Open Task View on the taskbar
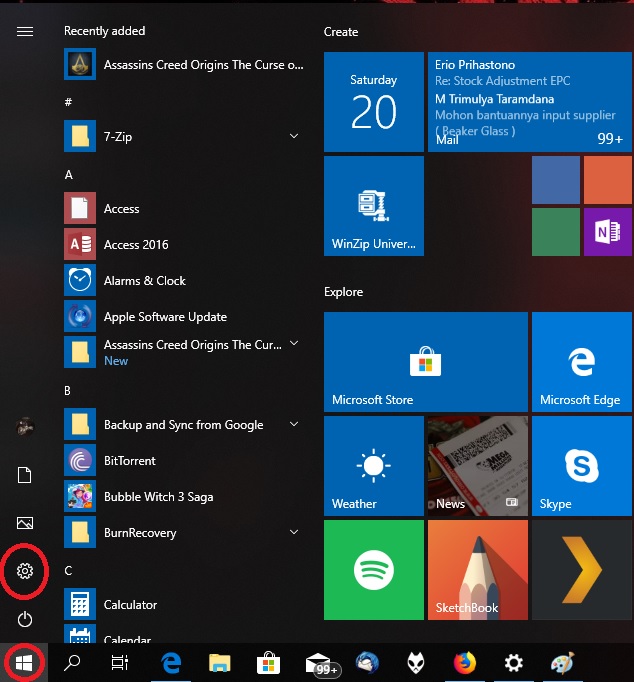Screen dimensions: 634x682 [120, 663]
